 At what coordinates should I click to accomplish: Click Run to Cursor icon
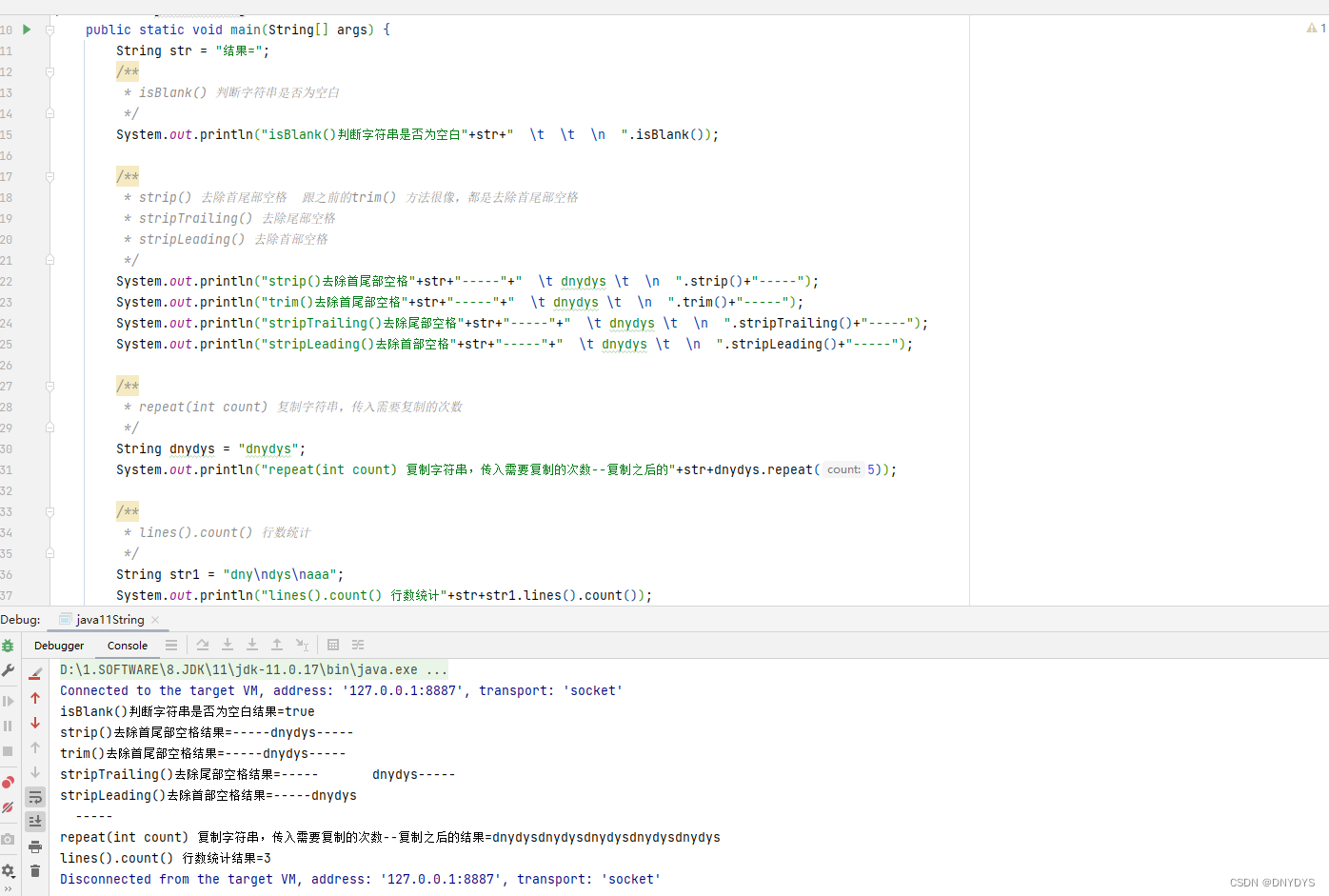(x=302, y=646)
